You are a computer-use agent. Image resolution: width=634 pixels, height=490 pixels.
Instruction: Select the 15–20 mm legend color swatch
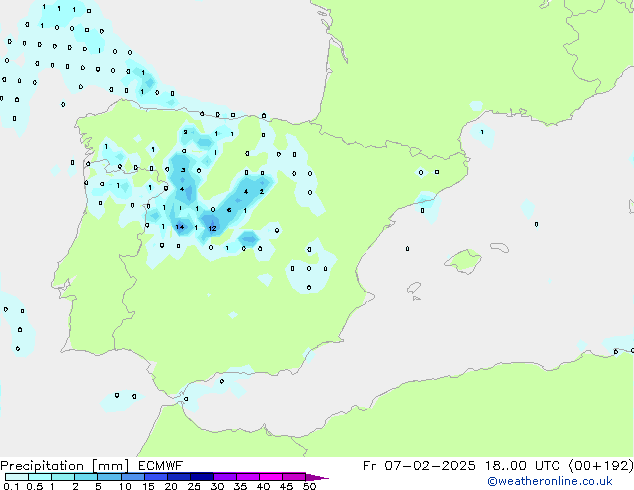(x=155, y=477)
